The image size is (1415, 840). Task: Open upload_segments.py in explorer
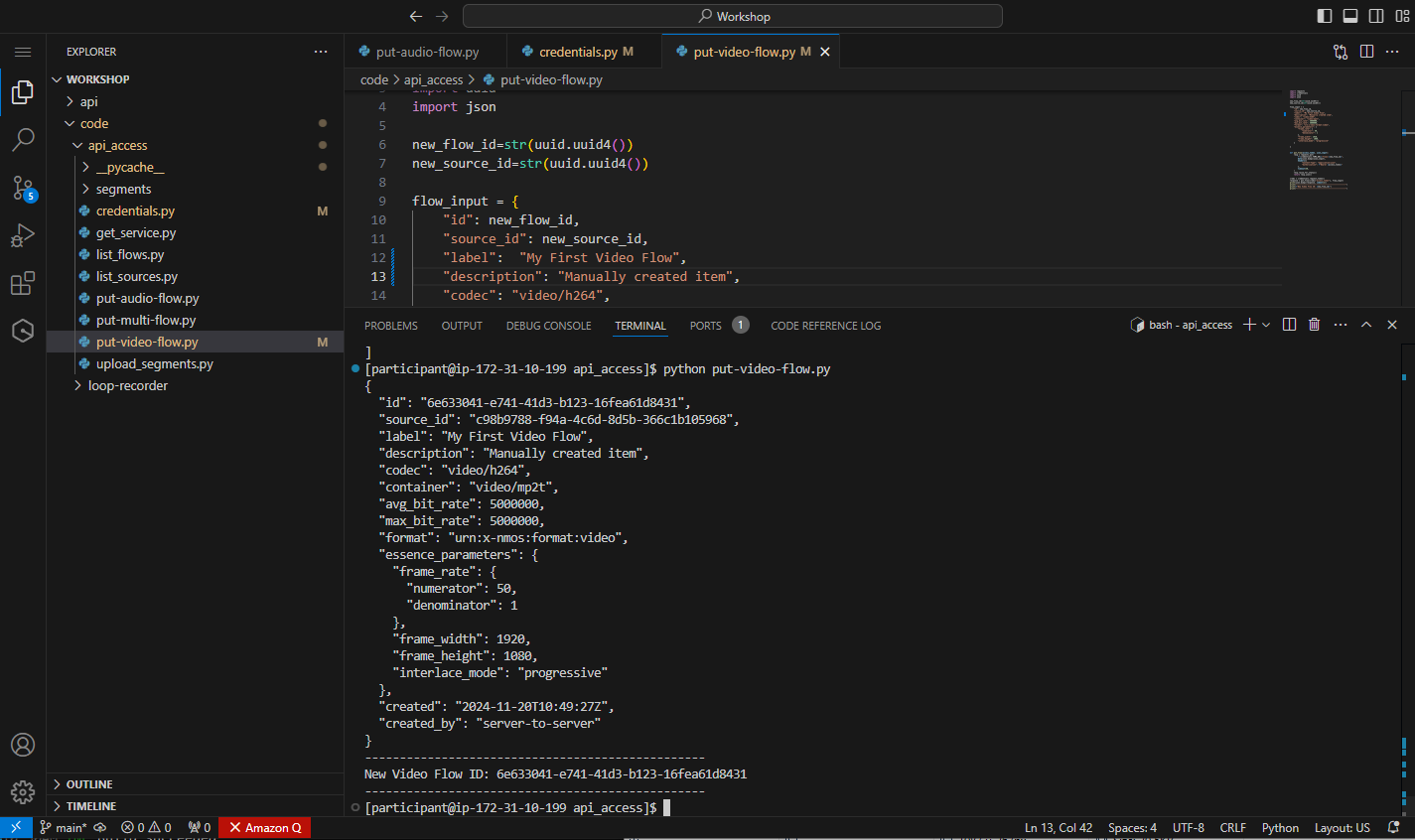(195, 363)
